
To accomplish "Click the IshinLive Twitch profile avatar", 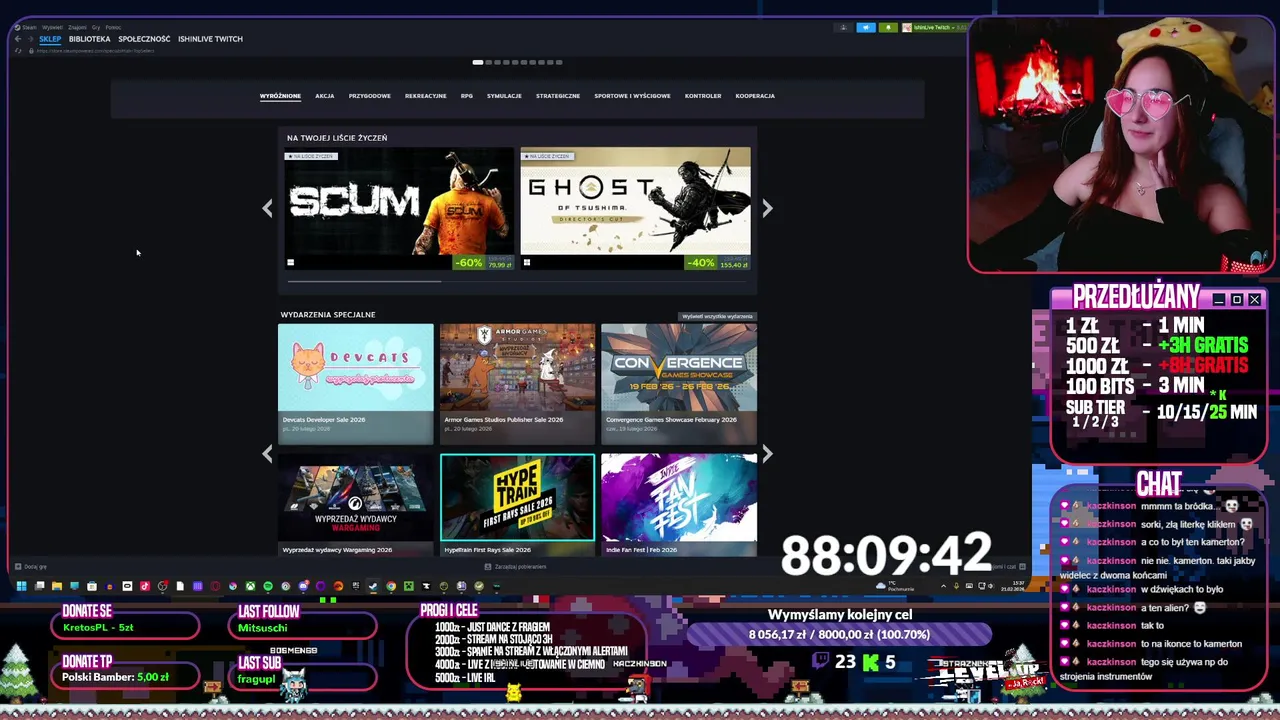I will 907,27.
